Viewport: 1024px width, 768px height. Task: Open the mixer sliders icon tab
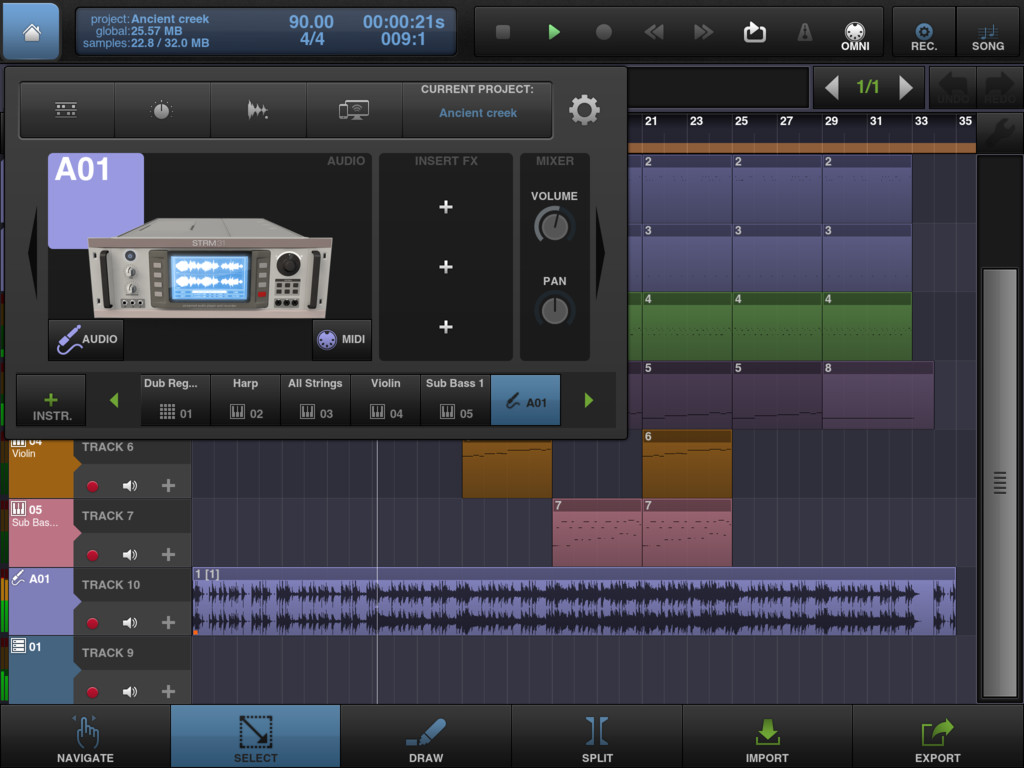(67, 110)
